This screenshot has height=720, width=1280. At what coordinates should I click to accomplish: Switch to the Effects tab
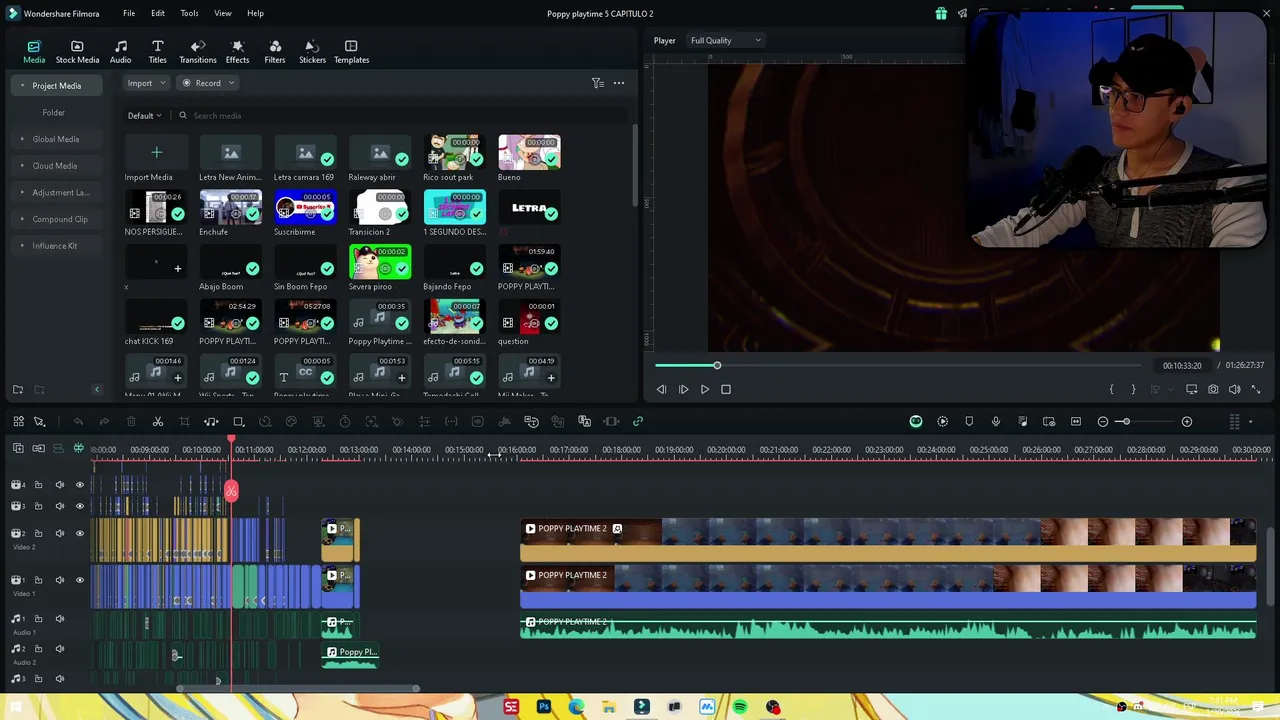tap(237, 52)
